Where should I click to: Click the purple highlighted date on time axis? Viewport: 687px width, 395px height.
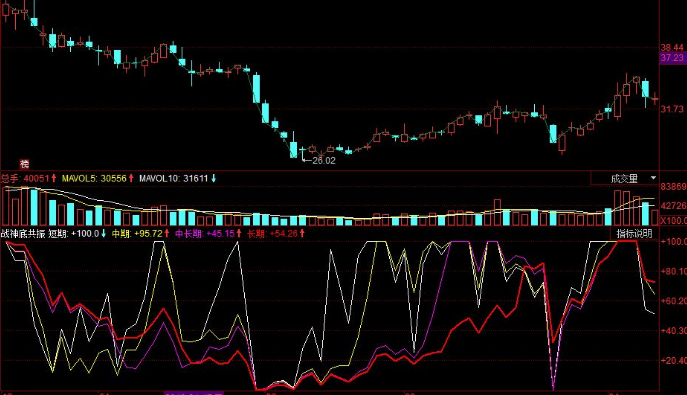point(194,393)
